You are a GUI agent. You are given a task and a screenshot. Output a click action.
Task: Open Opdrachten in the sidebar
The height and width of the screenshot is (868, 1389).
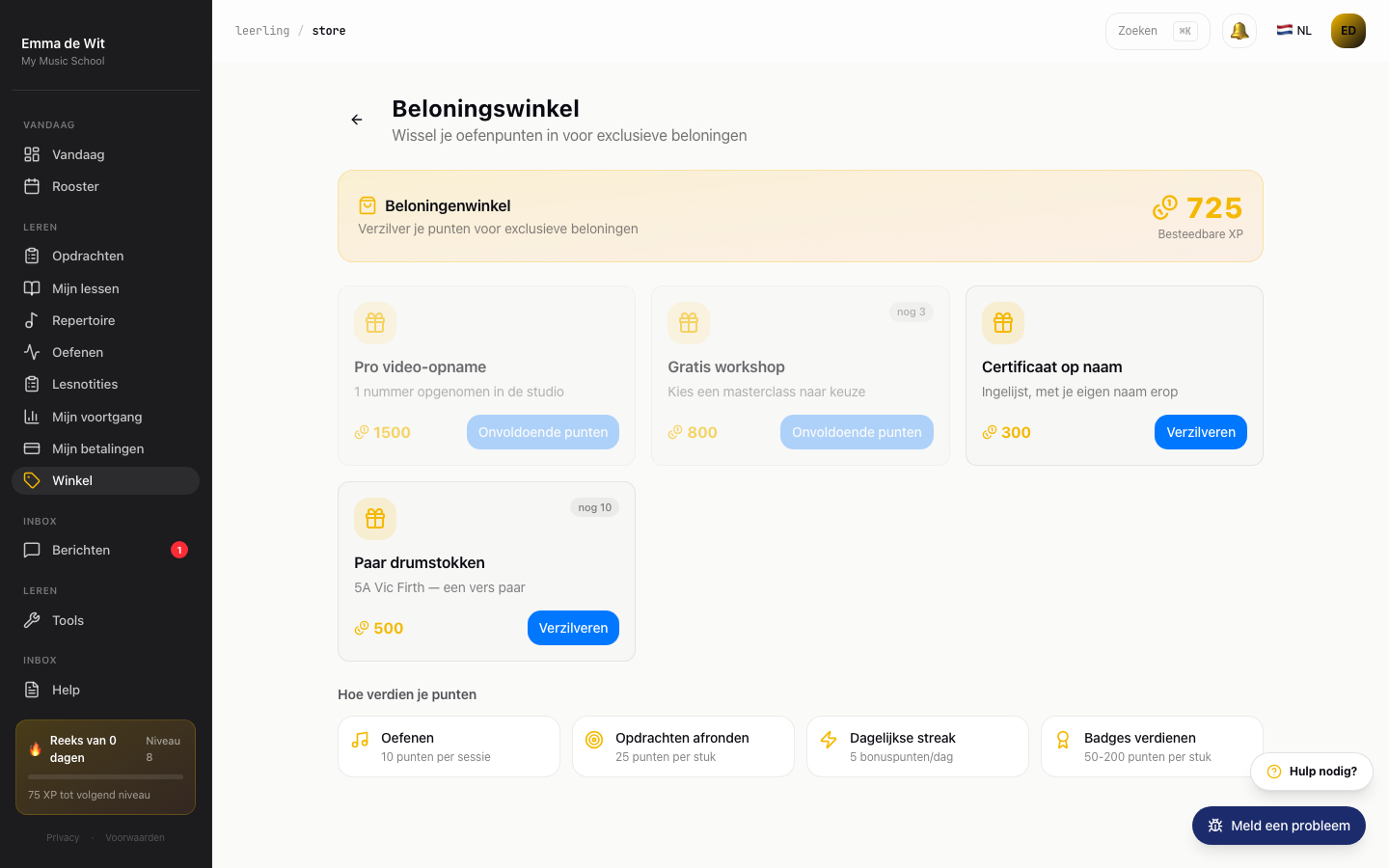pos(105,256)
